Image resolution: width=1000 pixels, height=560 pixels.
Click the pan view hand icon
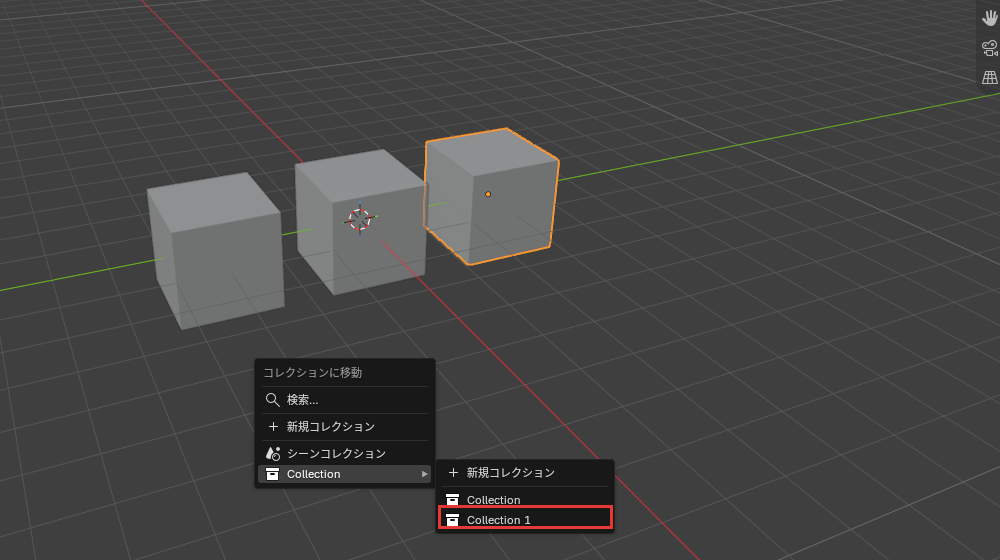[990, 18]
